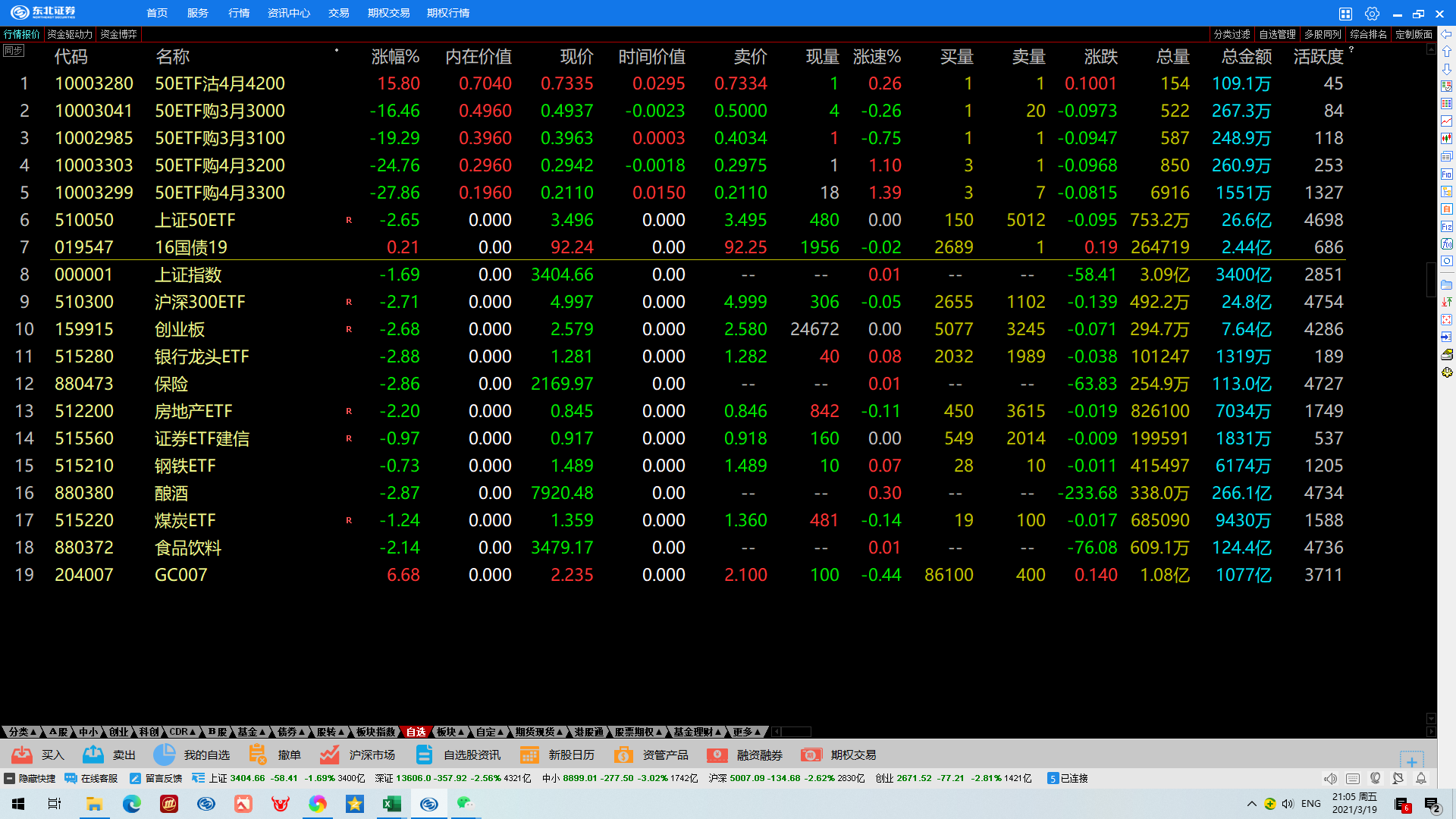Expand the 基金 bottom tab dropdown

coord(251,732)
